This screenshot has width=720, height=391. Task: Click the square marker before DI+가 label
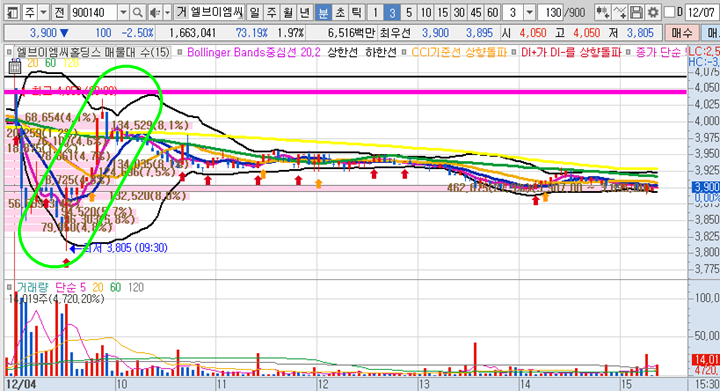click(514, 52)
